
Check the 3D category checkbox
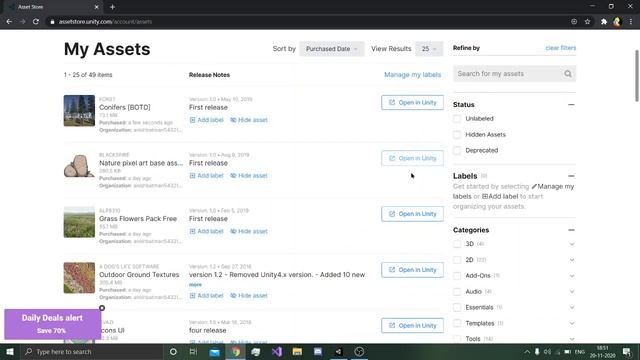point(457,244)
